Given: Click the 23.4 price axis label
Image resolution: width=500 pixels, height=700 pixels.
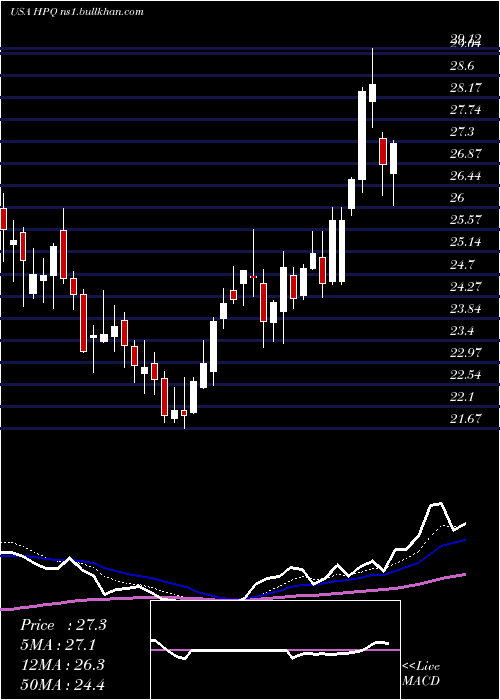Looking at the screenshot, I should coord(462,330).
